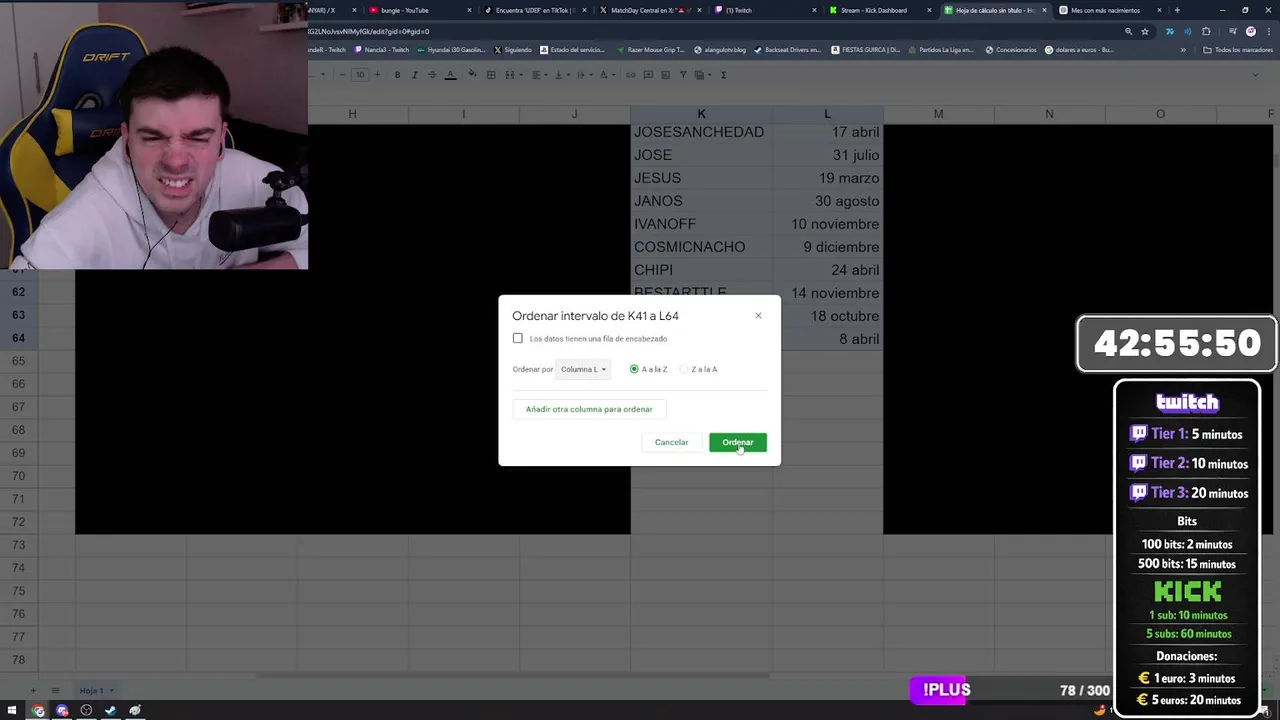The width and height of the screenshot is (1280, 720).
Task: Open the fill color bucket tool
Action: tap(472, 75)
